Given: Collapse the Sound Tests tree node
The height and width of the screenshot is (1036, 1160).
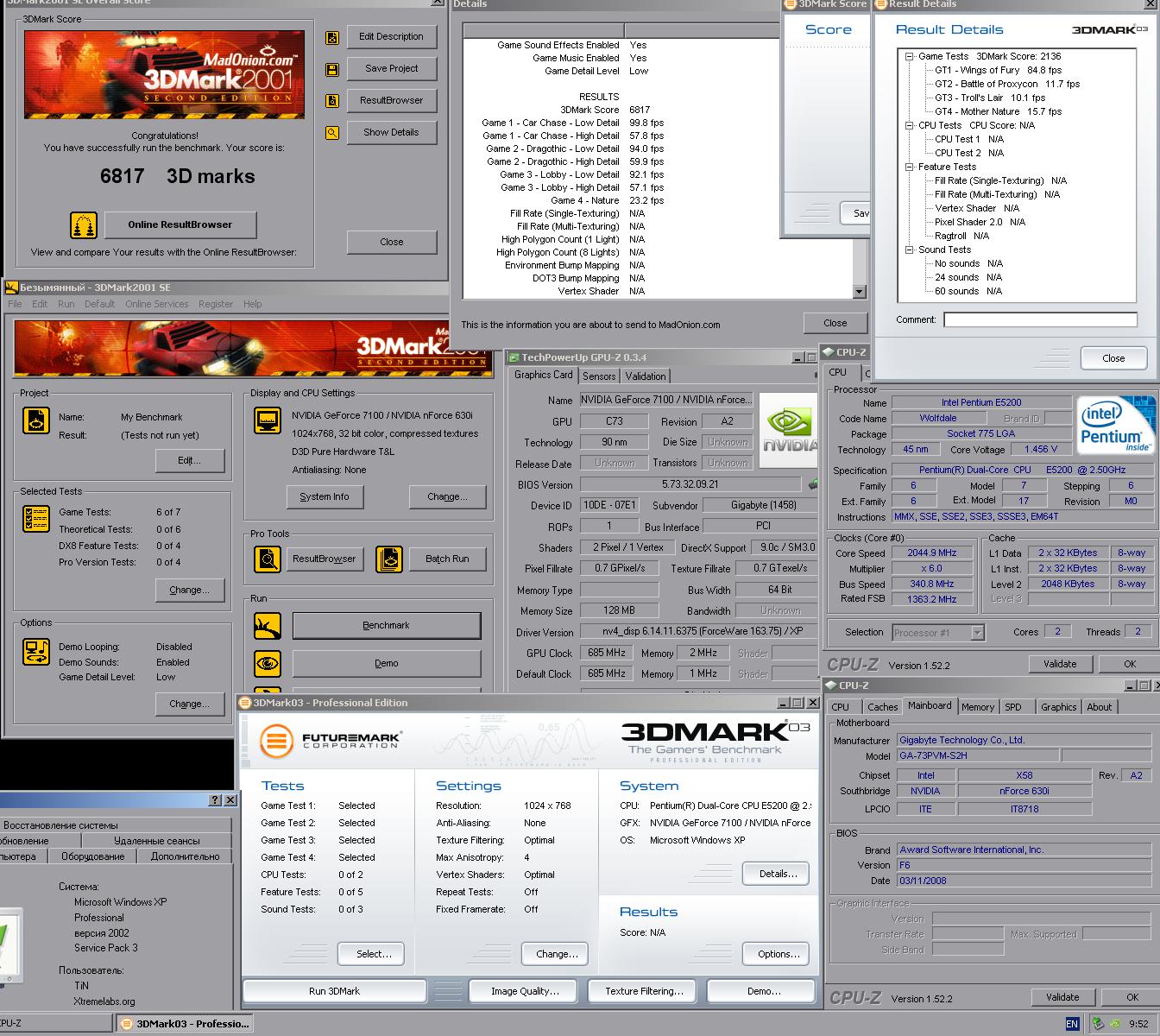Looking at the screenshot, I should pos(910,250).
